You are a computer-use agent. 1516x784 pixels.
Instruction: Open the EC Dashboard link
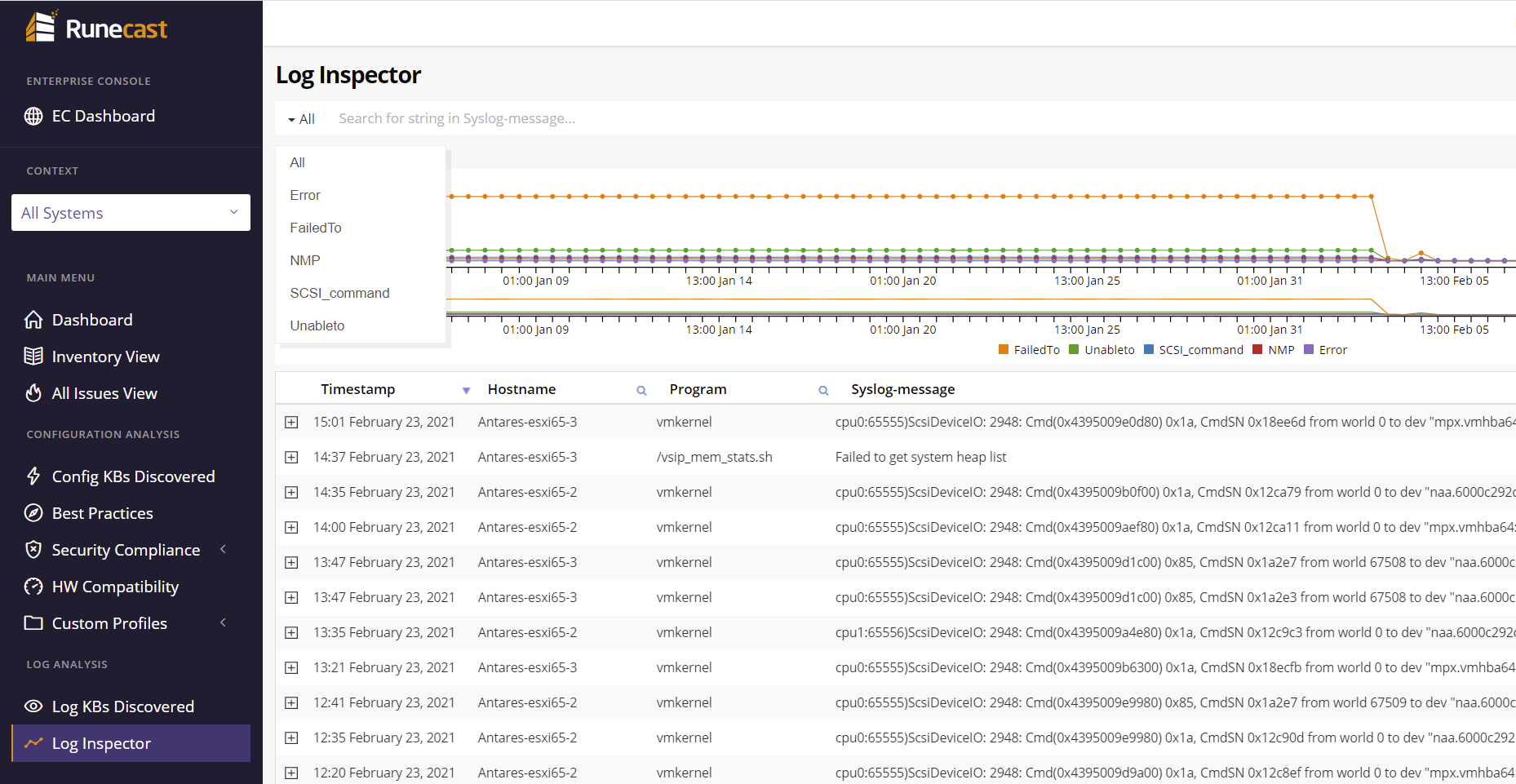point(103,116)
